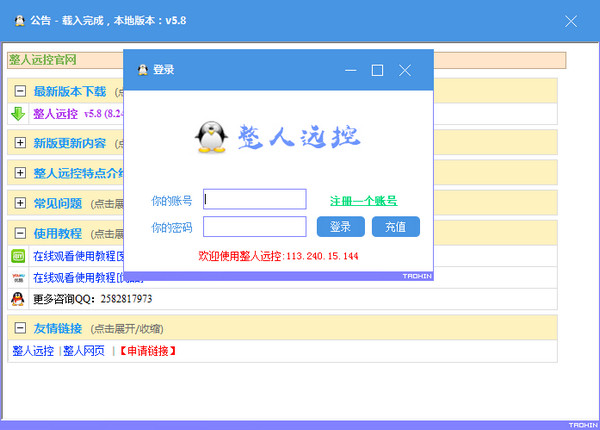The height and width of the screenshot is (430, 600).
Task: Click the 你的账号 input field
Action: click(254, 199)
